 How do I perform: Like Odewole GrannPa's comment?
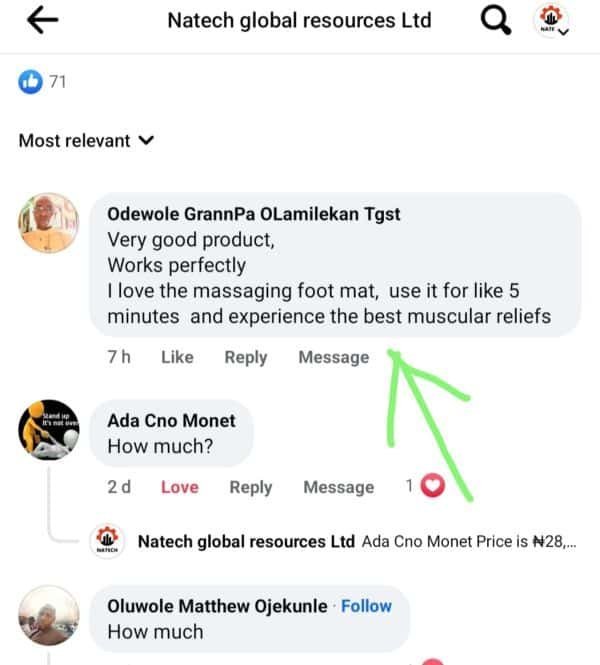click(x=177, y=357)
